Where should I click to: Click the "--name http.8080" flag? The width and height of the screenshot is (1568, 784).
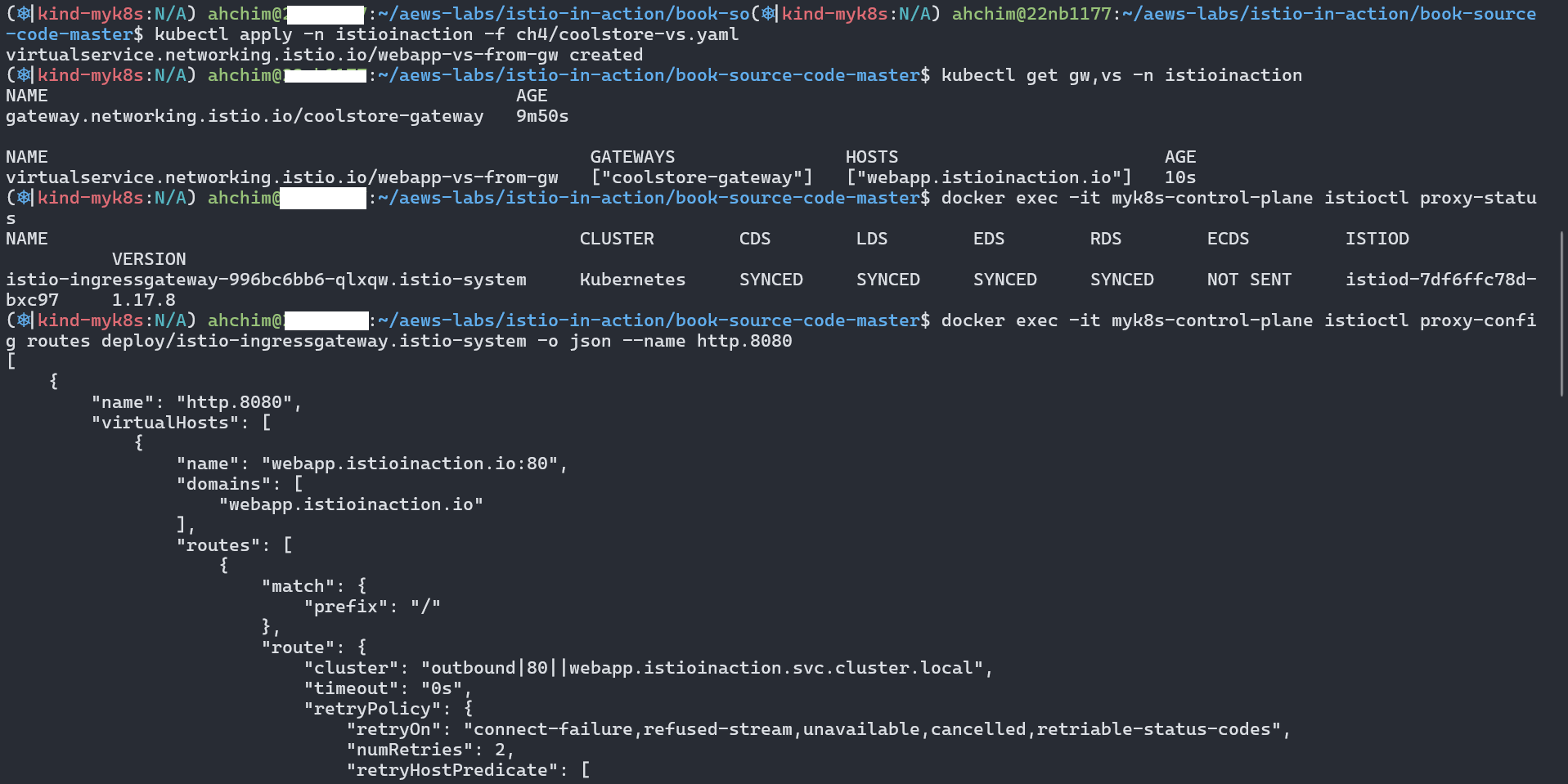click(x=708, y=341)
